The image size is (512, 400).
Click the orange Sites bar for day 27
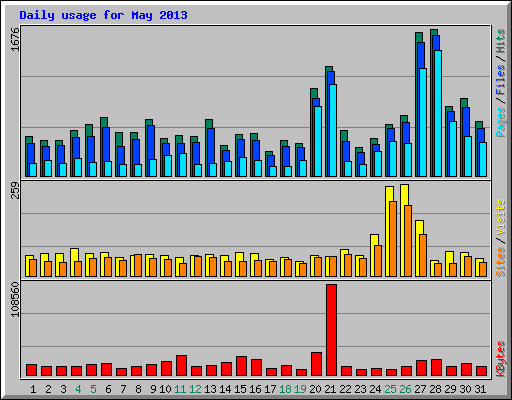(423, 256)
